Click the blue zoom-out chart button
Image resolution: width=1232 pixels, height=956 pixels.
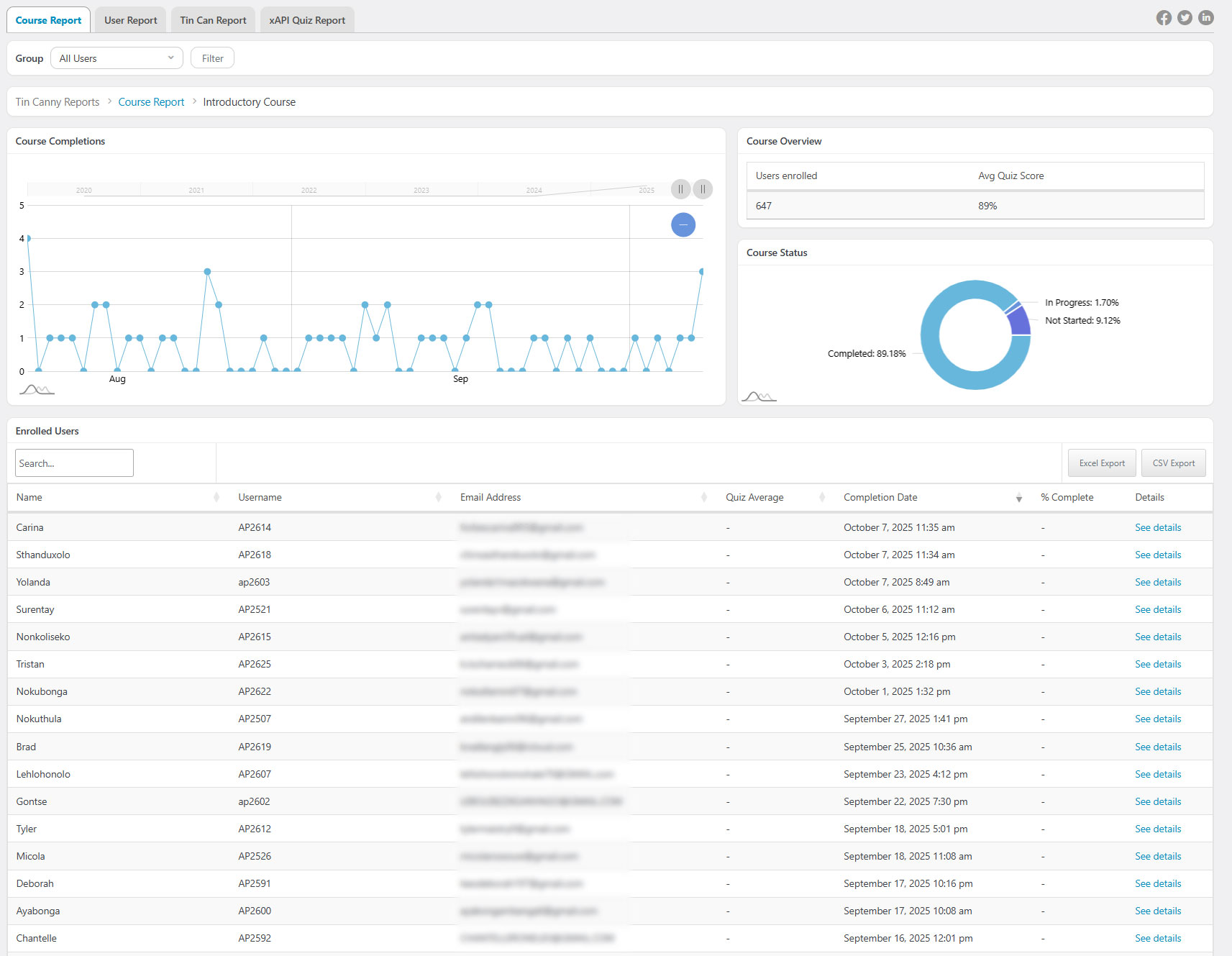pyautogui.click(x=683, y=225)
